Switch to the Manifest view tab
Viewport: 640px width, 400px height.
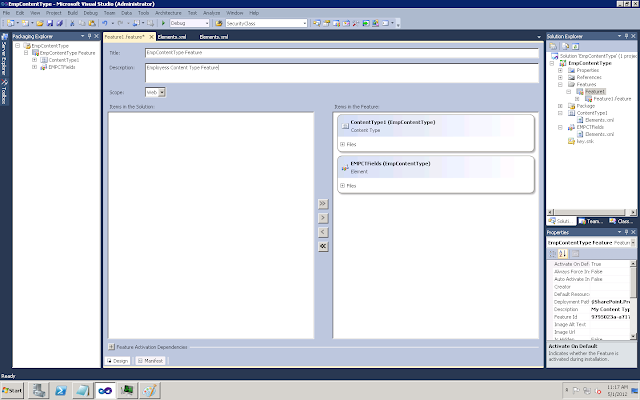coord(151,361)
